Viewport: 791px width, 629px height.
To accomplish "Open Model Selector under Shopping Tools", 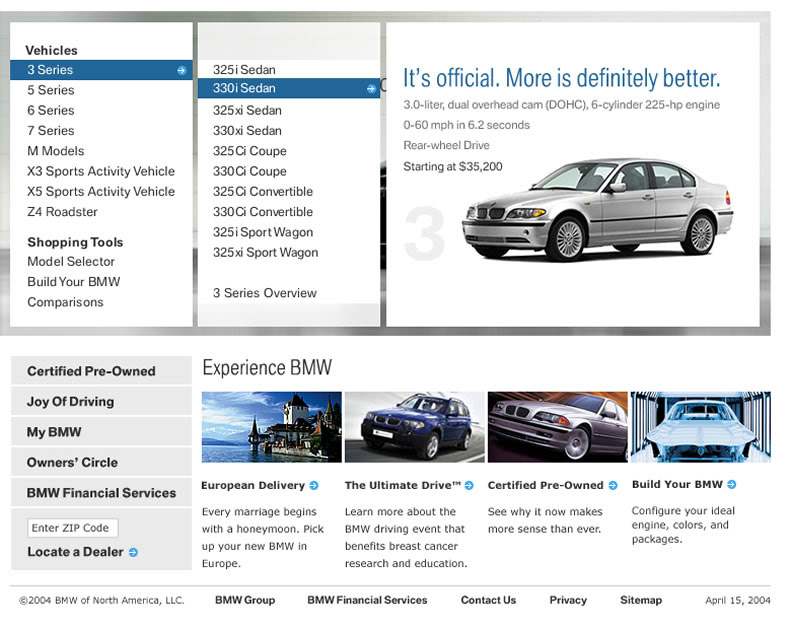I will (71, 261).
